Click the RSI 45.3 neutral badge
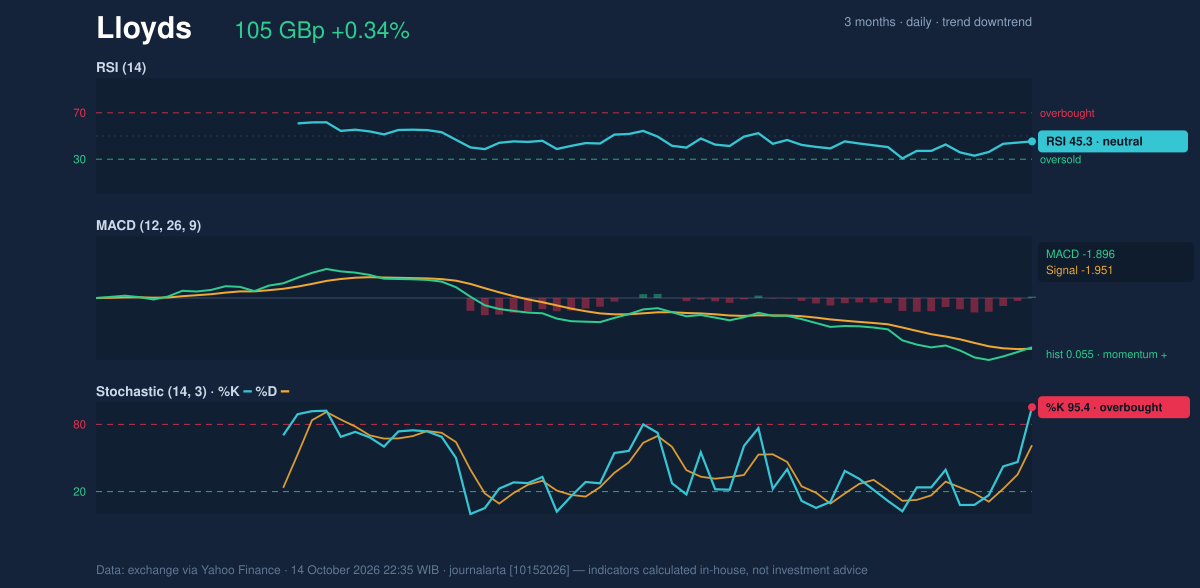Image resolution: width=1200 pixels, height=588 pixels. (1113, 141)
